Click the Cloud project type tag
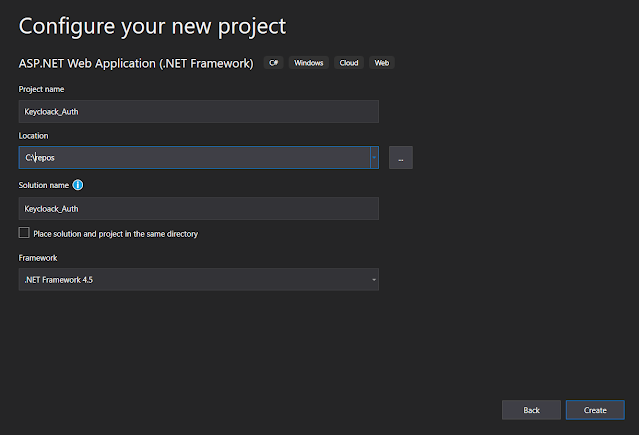The height and width of the screenshot is (435, 639). pyautogui.click(x=348, y=63)
